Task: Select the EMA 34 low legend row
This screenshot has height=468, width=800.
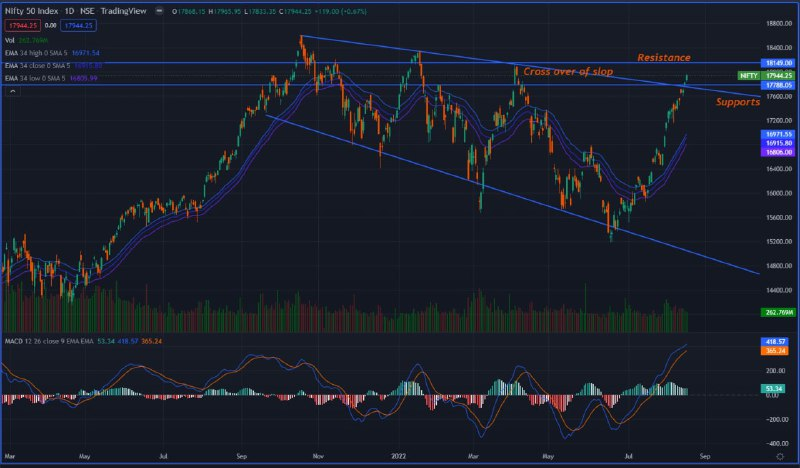Action: [51, 78]
